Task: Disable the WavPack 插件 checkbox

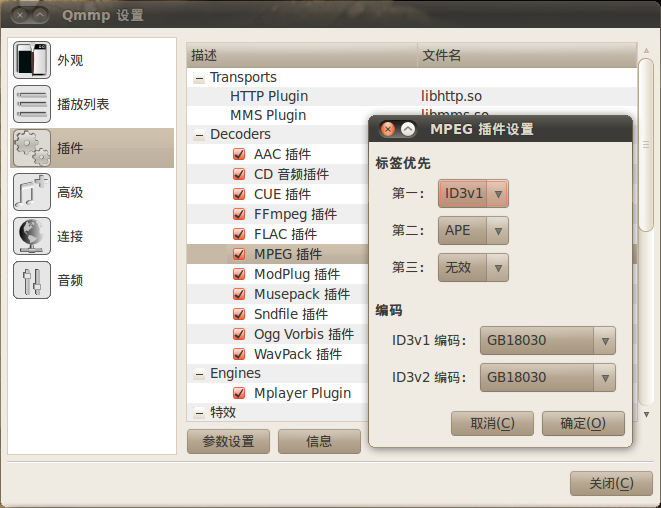Action: (x=239, y=354)
